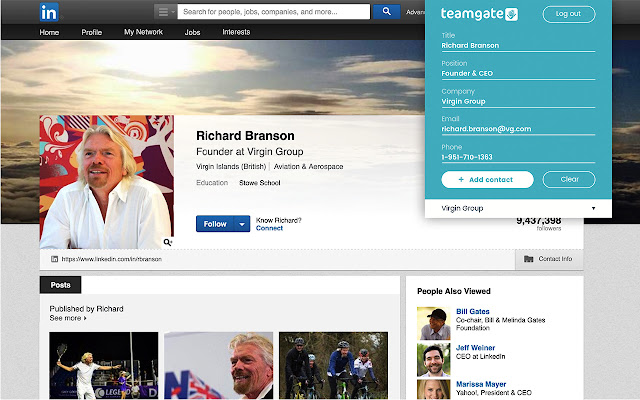This screenshot has height=400, width=640.
Task: Click Bill Gates photo thumbnail
Action: coord(433,323)
